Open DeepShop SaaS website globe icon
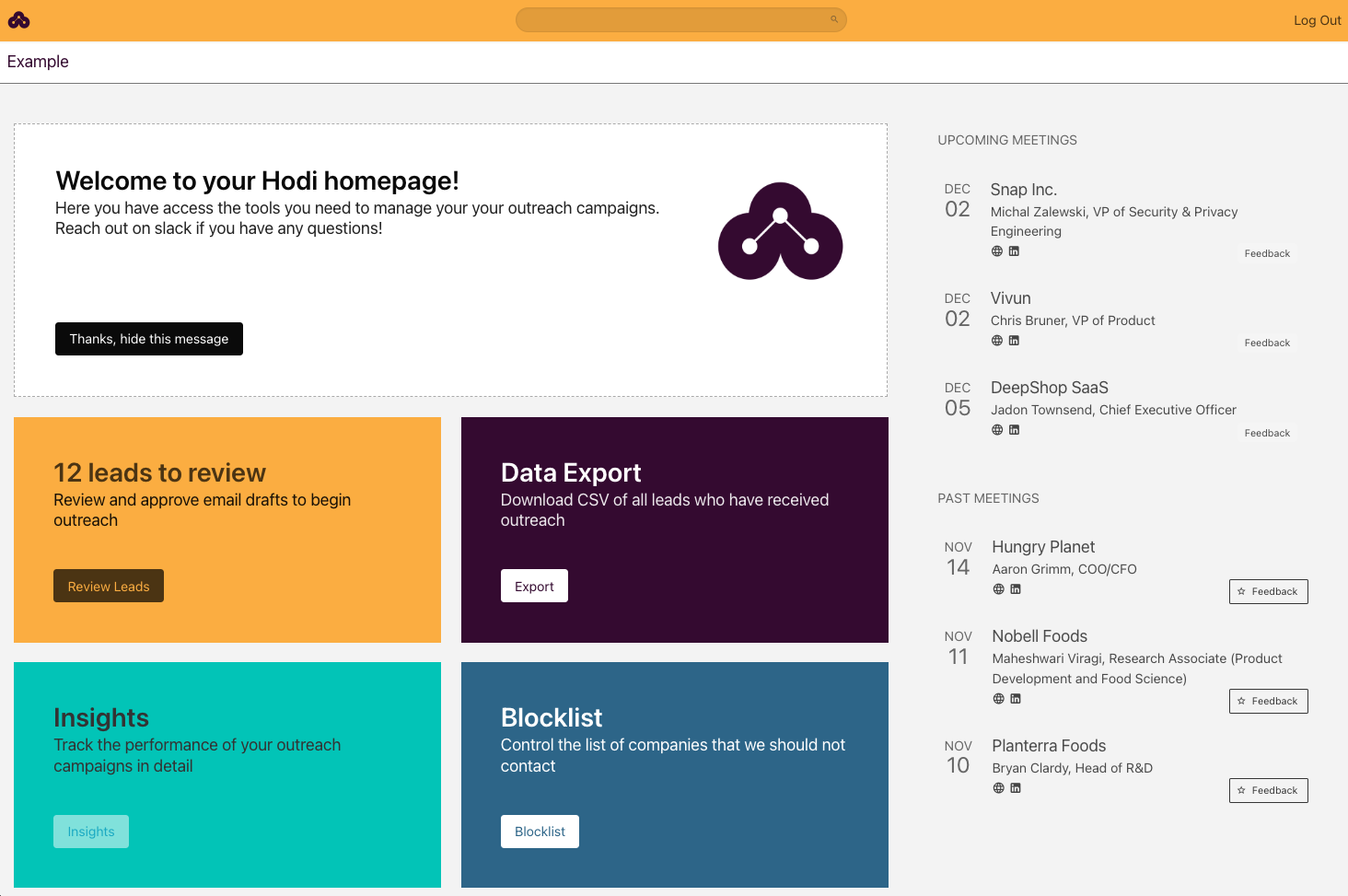1348x896 pixels. tap(997, 430)
